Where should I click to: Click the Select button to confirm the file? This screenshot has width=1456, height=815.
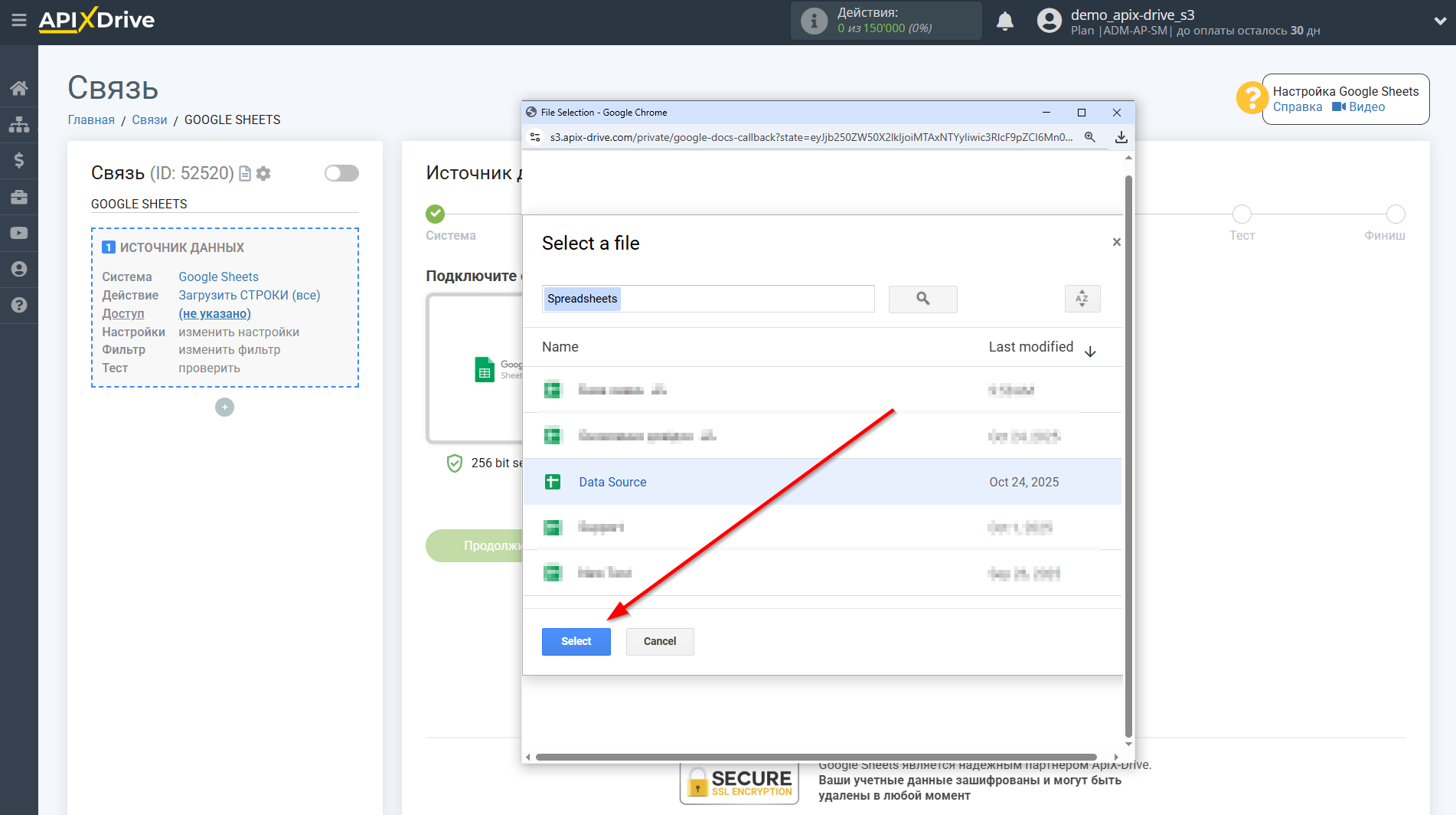tap(576, 641)
